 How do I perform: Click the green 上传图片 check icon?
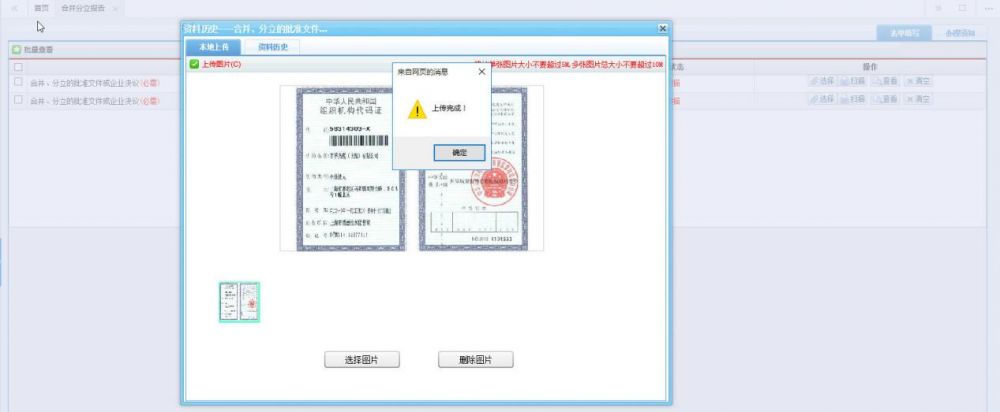tap(194, 64)
